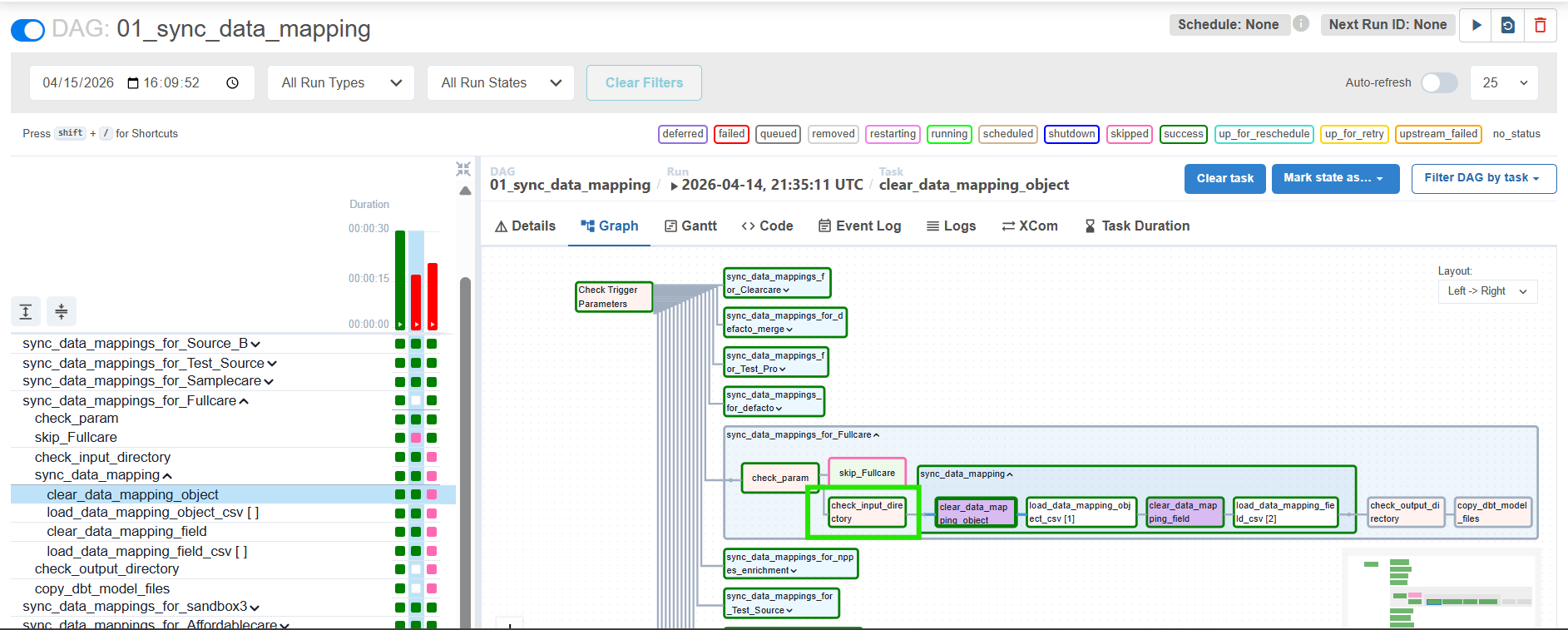Open the All Run States dropdown

[x=501, y=83]
